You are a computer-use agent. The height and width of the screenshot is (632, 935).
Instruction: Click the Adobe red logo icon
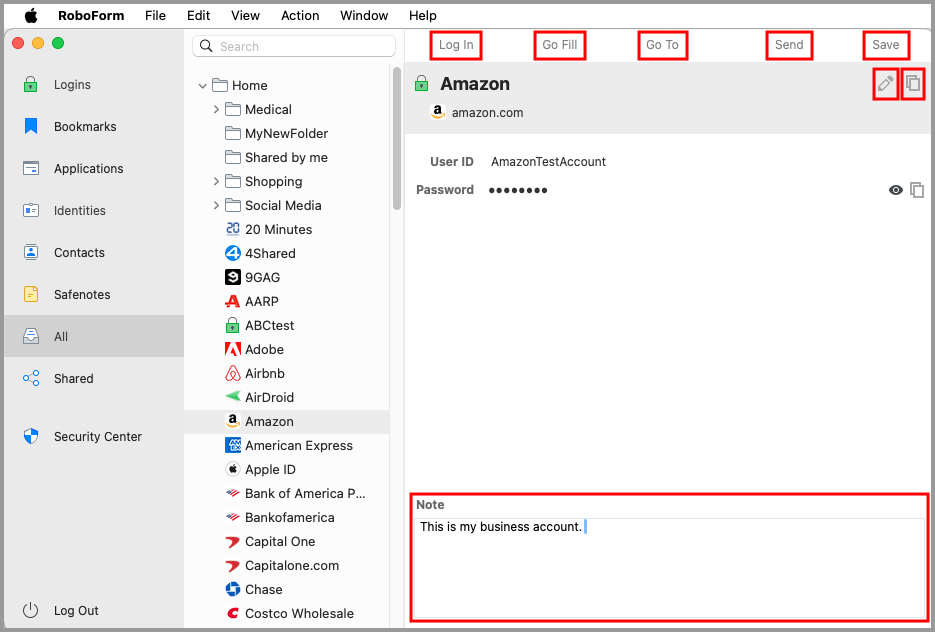click(x=233, y=349)
